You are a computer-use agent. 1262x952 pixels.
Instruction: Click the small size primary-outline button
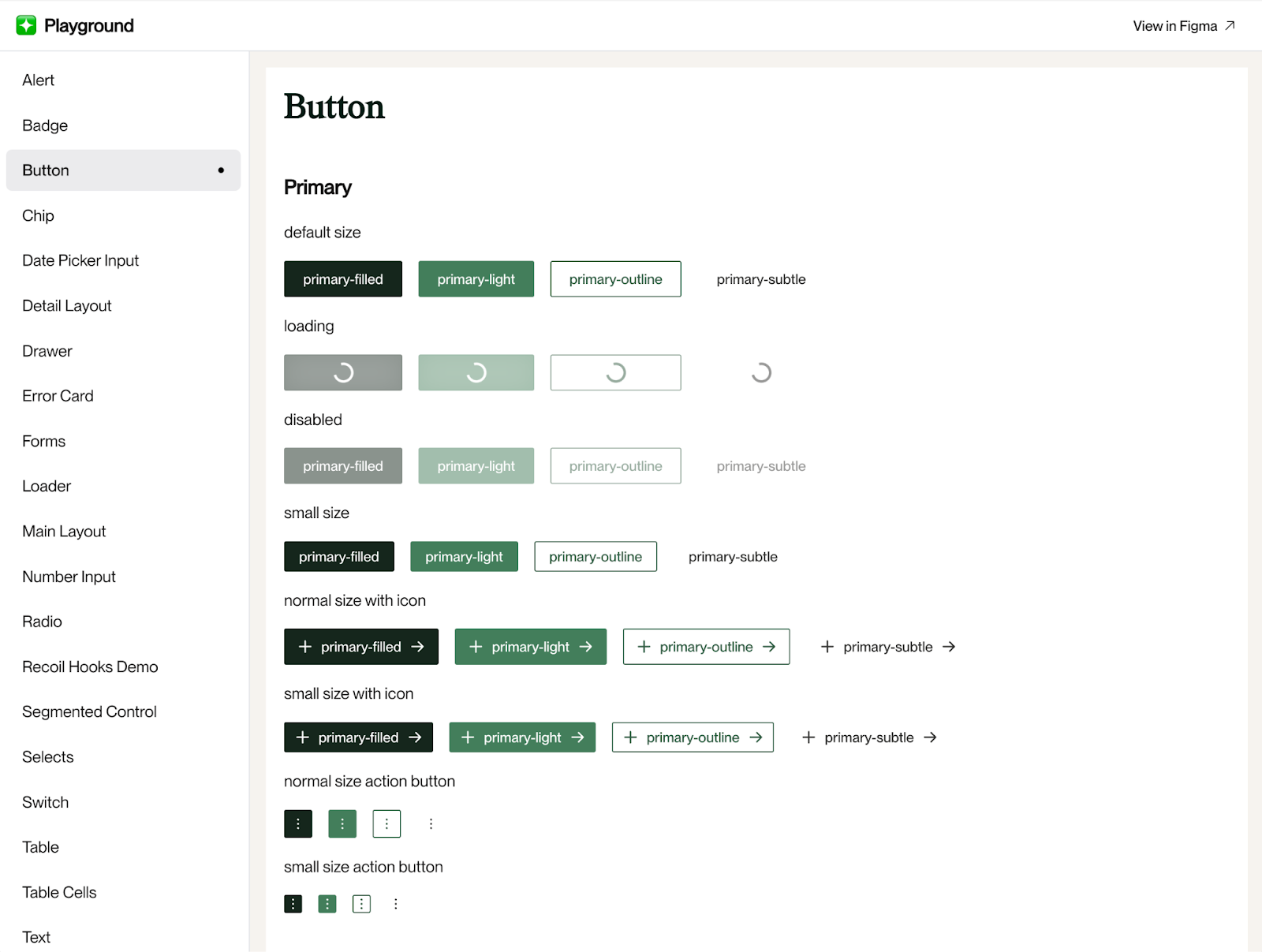click(596, 557)
